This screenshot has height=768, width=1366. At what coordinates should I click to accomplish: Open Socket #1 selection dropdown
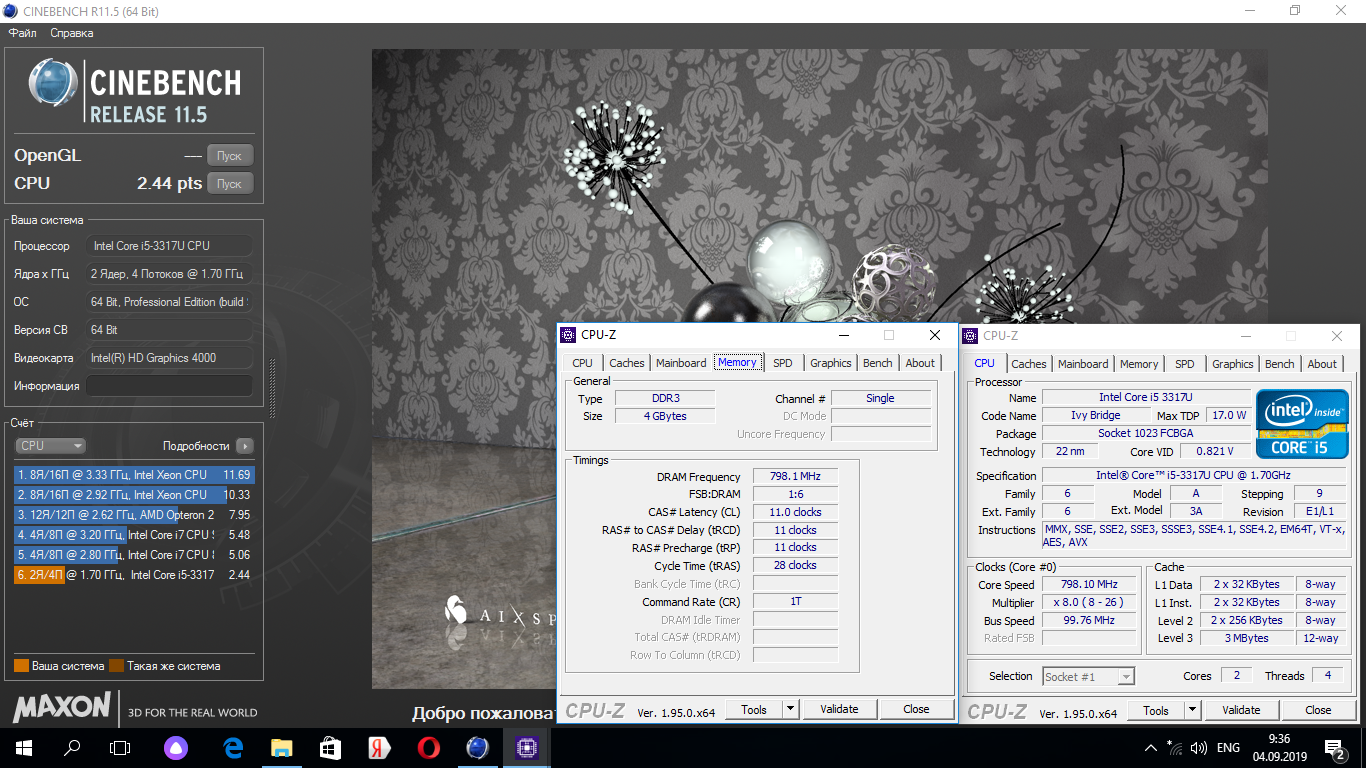1088,677
